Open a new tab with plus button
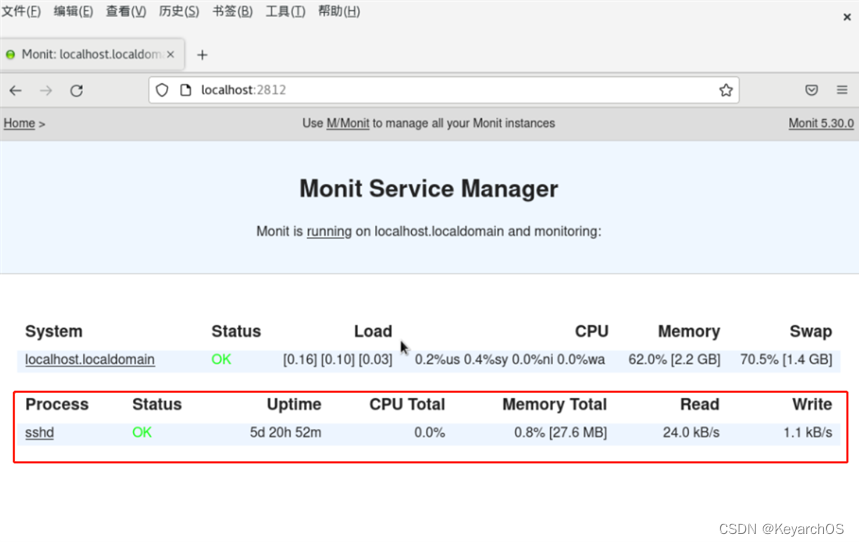The height and width of the screenshot is (546, 859). 202,55
